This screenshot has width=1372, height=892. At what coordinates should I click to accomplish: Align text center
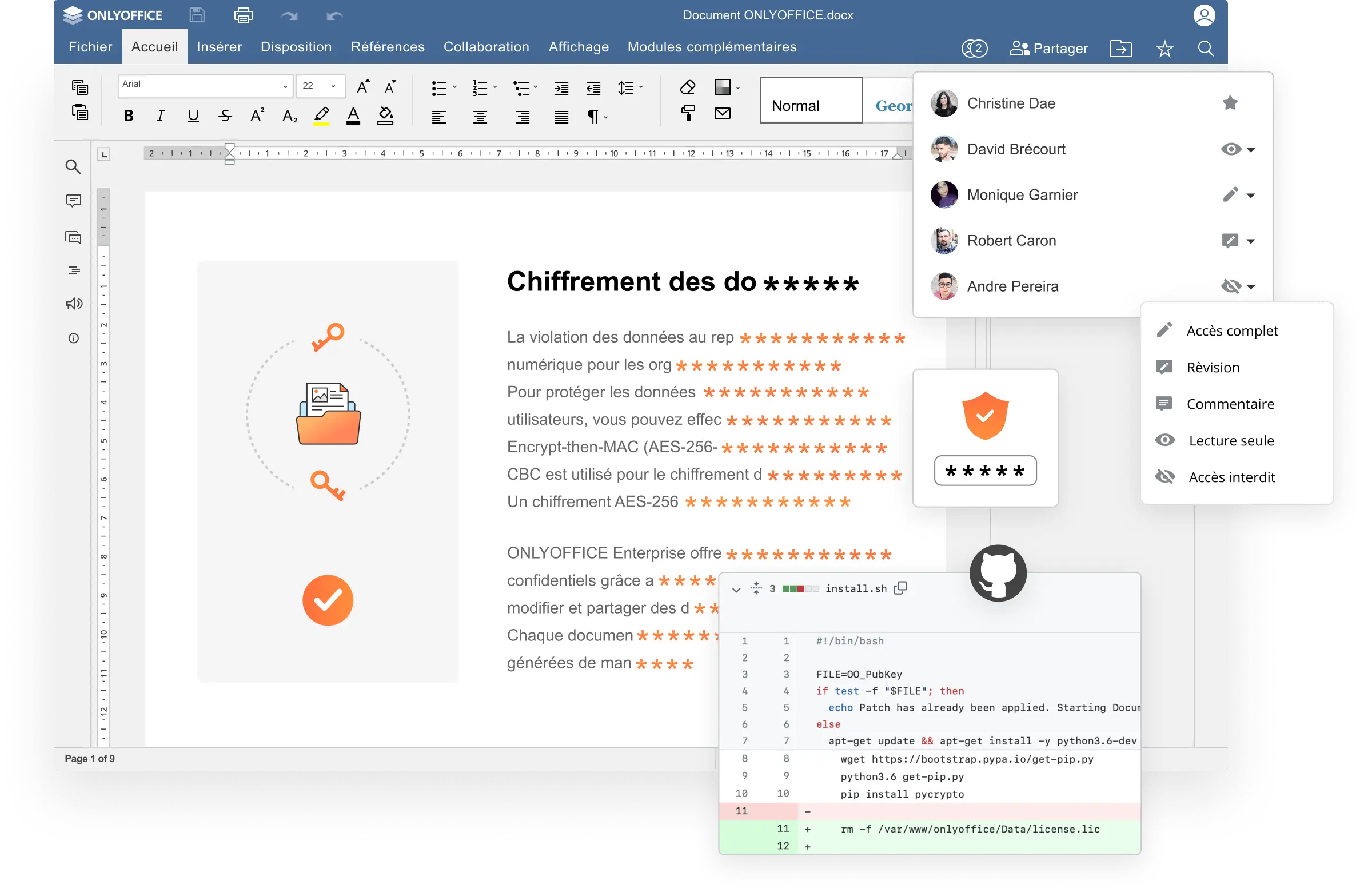[x=480, y=117]
